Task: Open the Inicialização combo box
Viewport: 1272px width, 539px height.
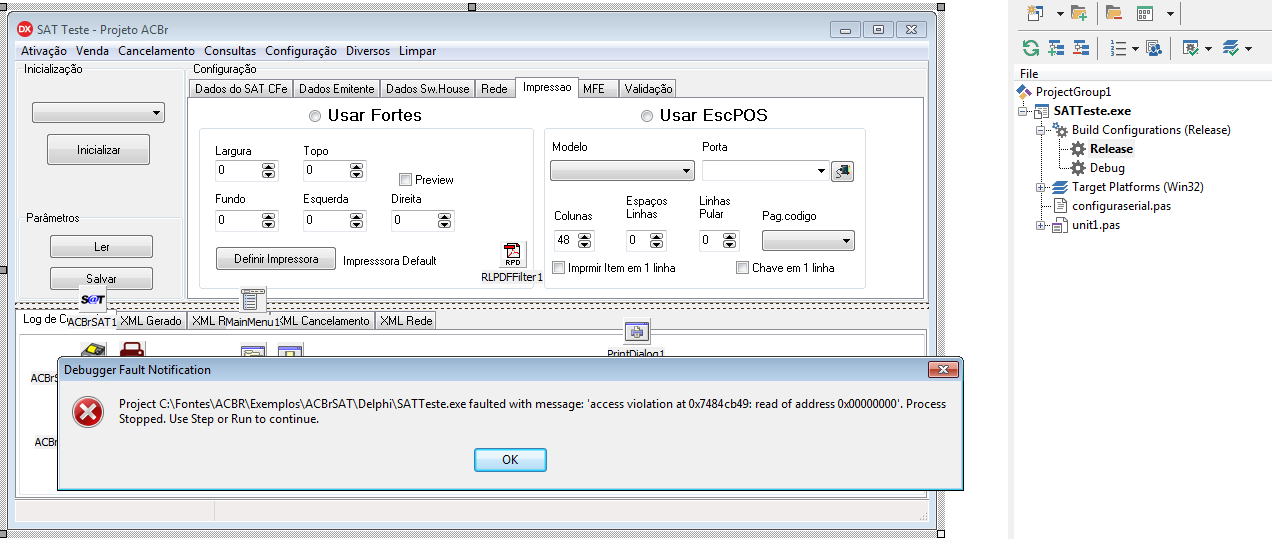Action: (x=98, y=113)
